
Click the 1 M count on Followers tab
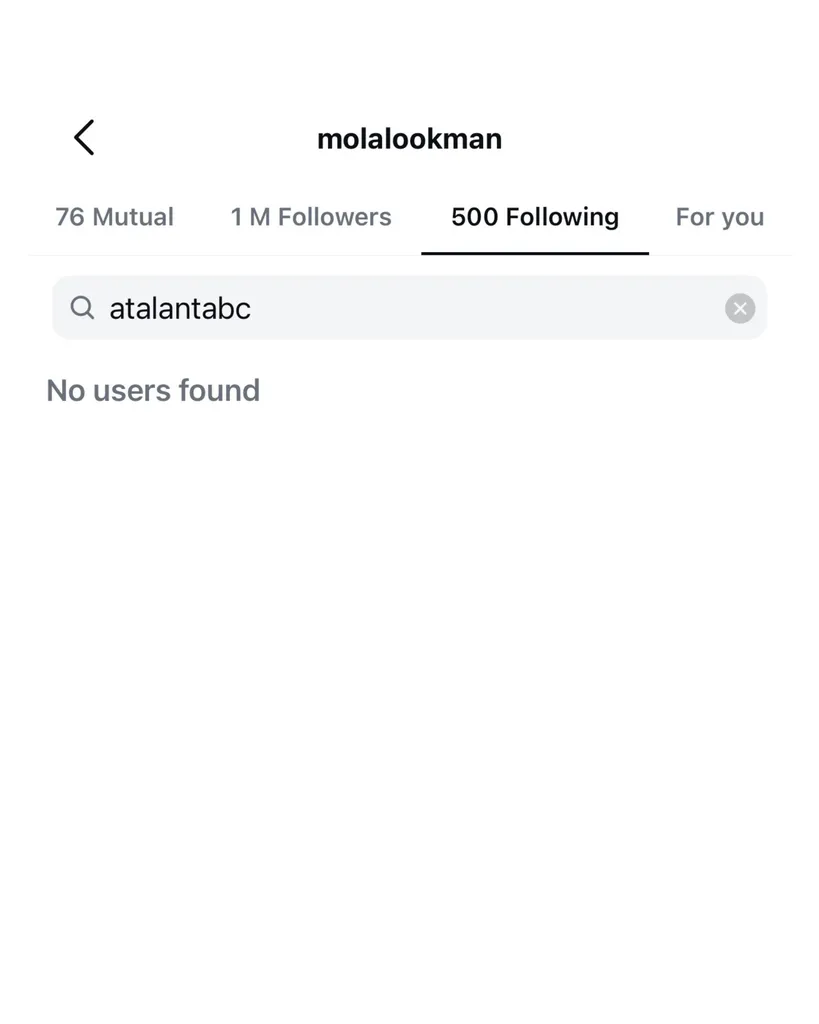tap(250, 217)
